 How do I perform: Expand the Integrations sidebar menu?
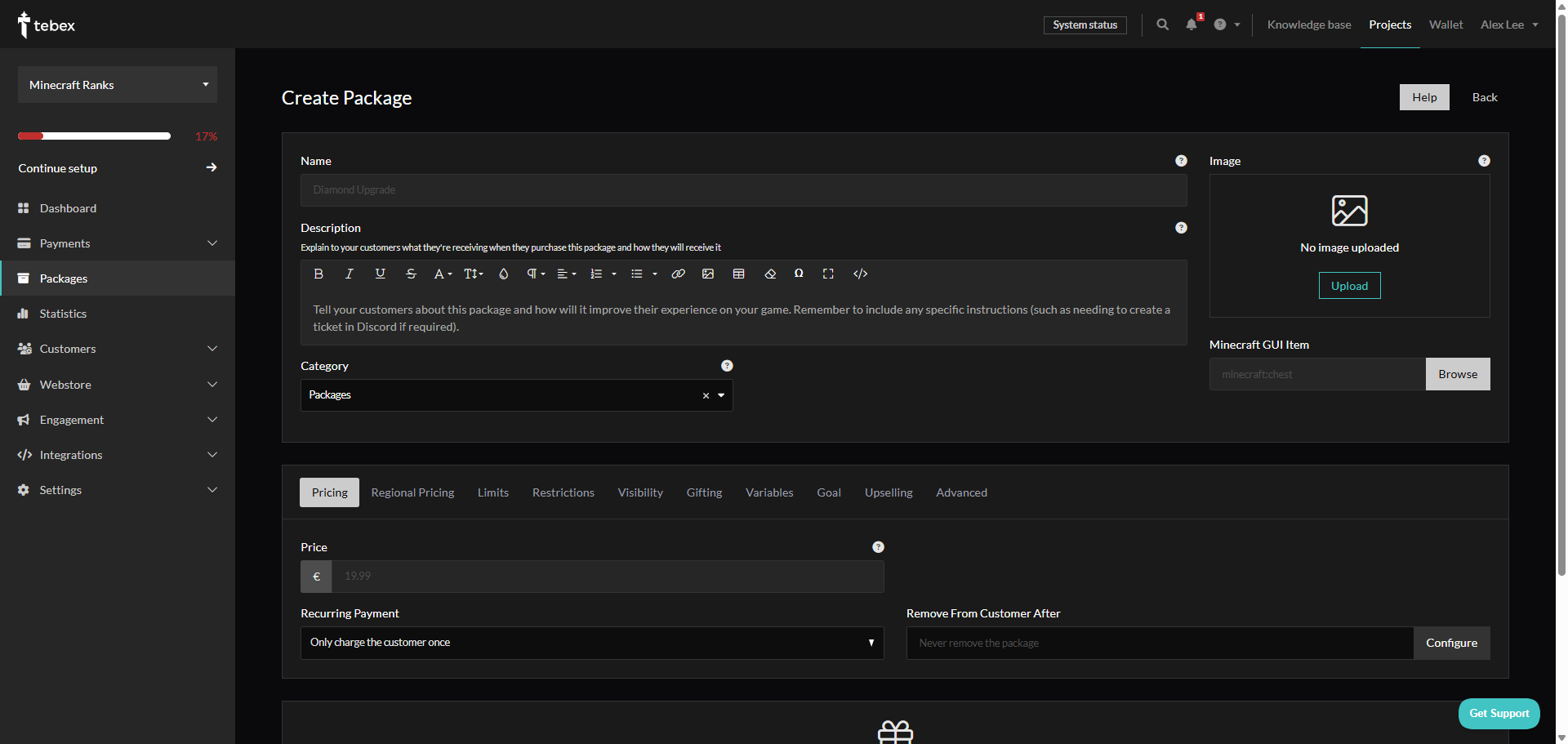[x=212, y=455]
